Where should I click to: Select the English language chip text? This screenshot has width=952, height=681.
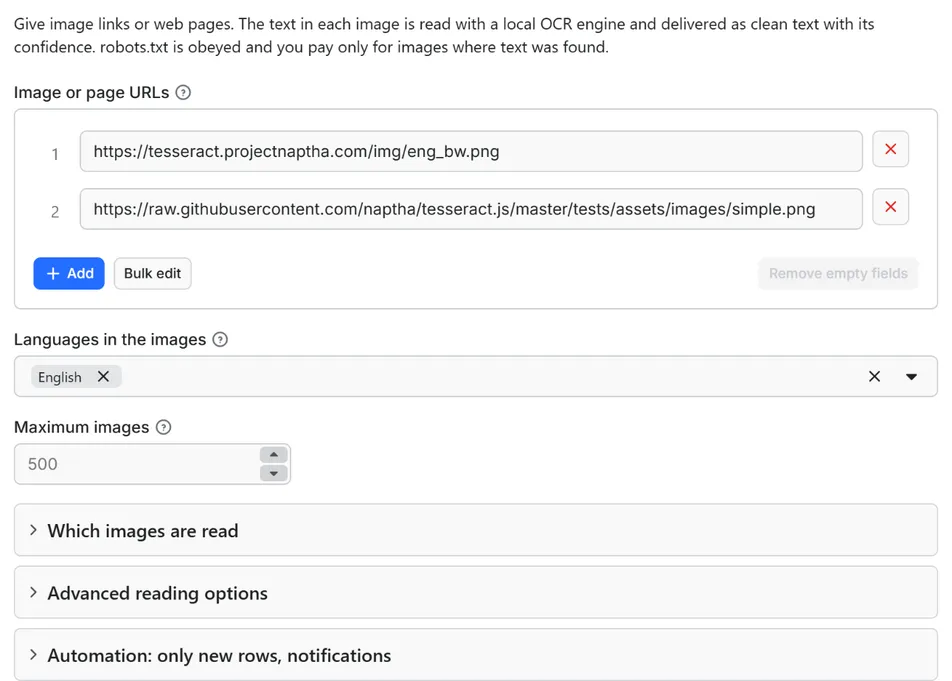pyautogui.click(x=60, y=377)
